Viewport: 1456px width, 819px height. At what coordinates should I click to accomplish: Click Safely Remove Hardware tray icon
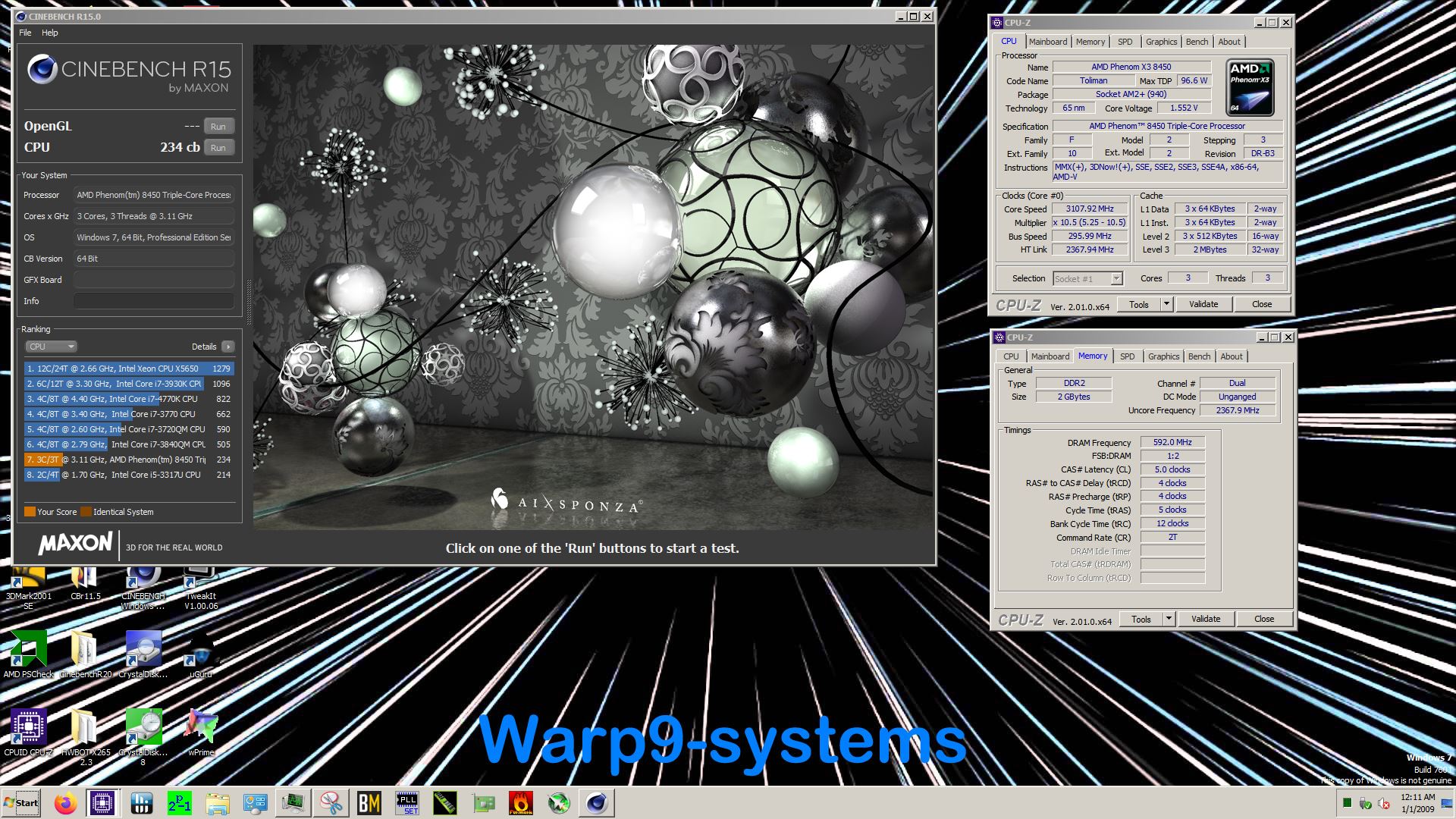pyautogui.click(x=1365, y=803)
